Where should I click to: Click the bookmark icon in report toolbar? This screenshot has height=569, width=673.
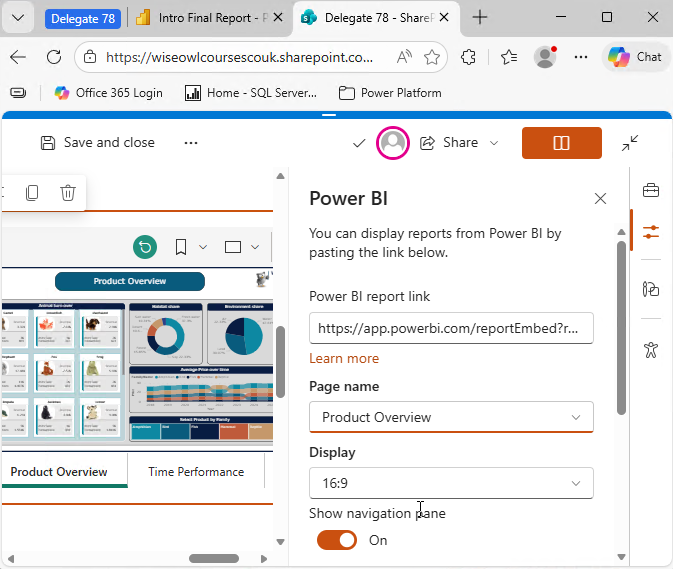(181, 247)
